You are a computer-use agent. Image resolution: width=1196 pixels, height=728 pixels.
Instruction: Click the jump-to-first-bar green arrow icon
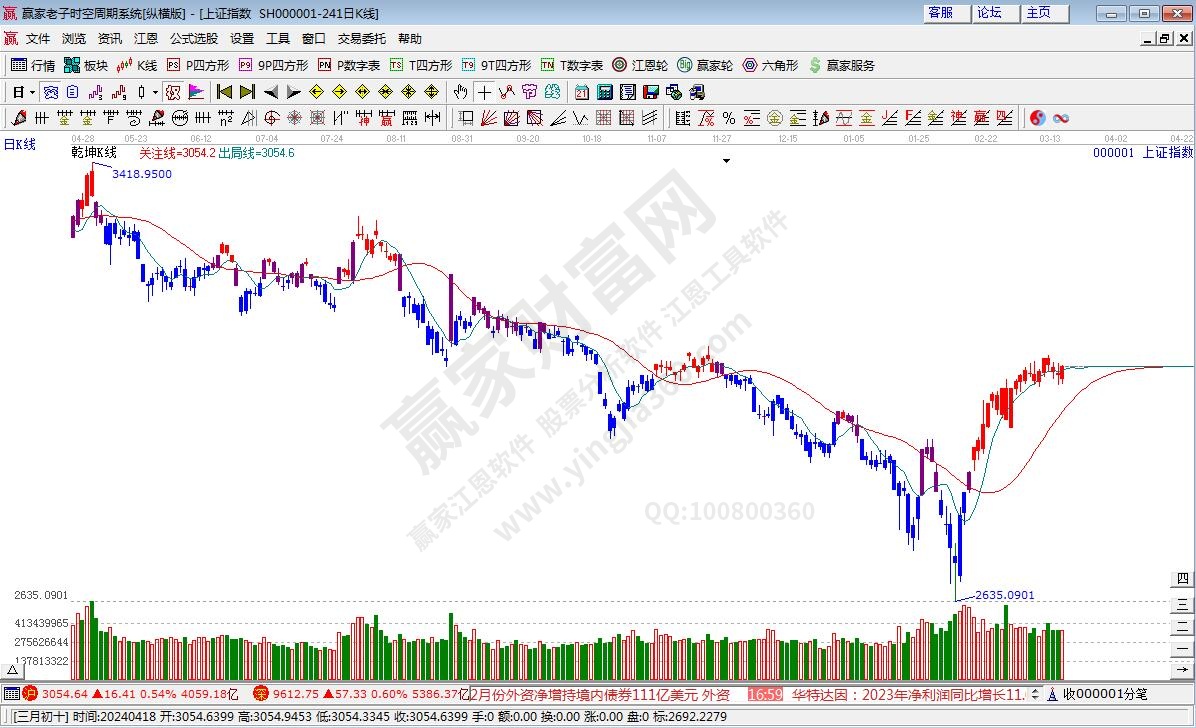224,92
